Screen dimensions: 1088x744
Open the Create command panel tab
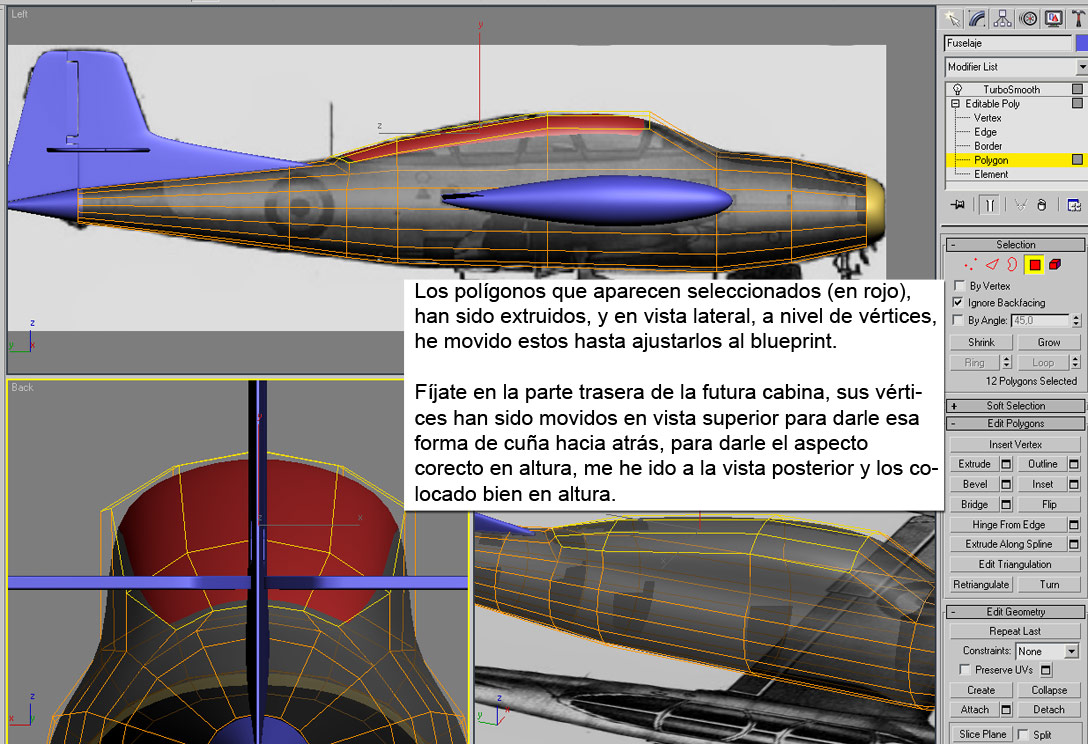(x=952, y=19)
